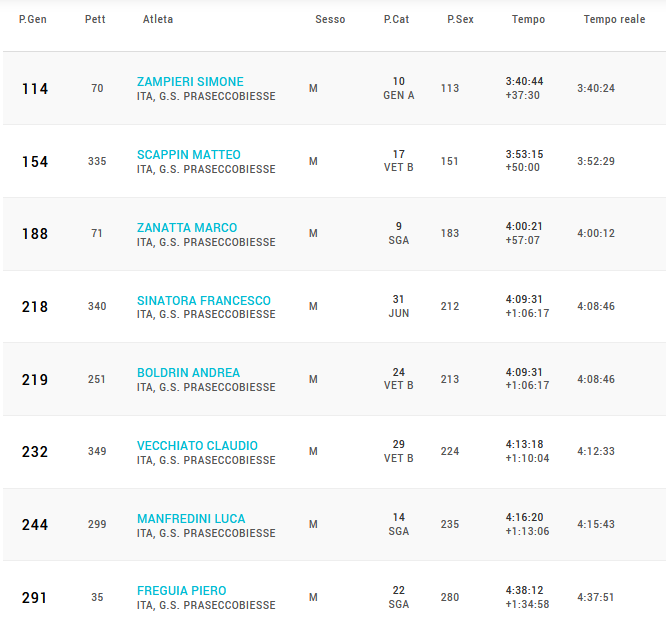Open athlete MANFREDINI LUCA's result
The image size is (666, 625).
pos(191,519)
